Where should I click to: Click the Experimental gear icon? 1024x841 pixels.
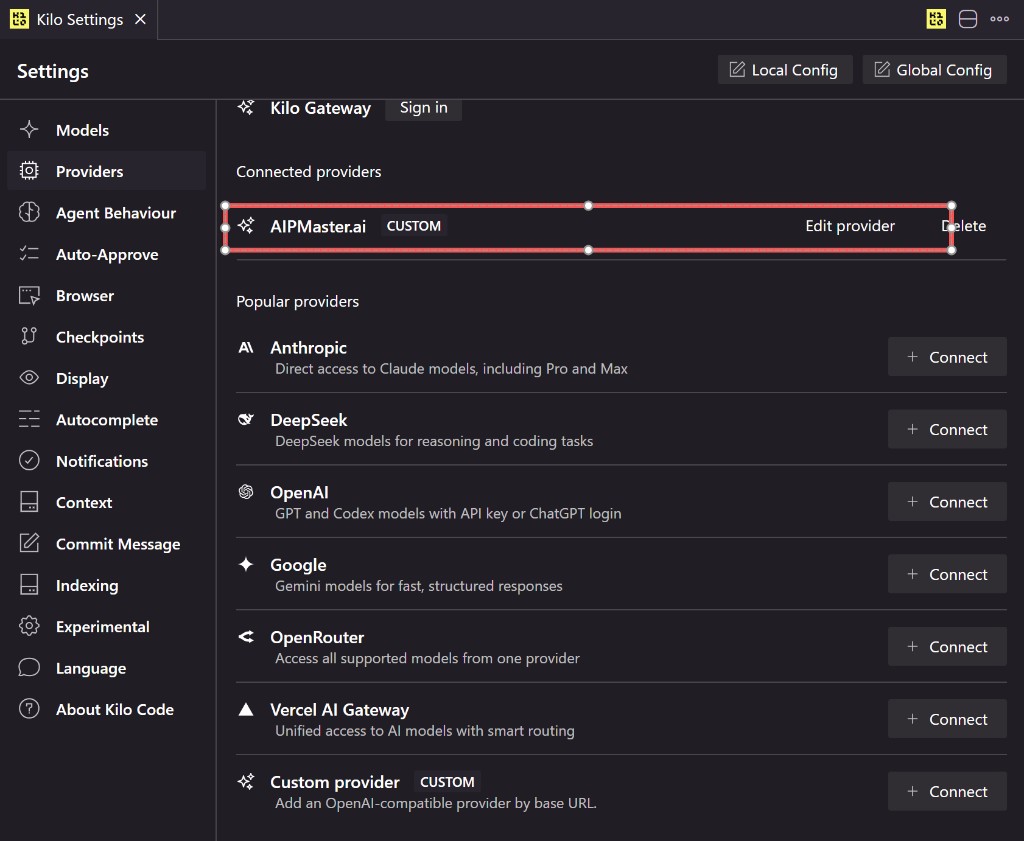pyautogui.click(x=29, y=626)
